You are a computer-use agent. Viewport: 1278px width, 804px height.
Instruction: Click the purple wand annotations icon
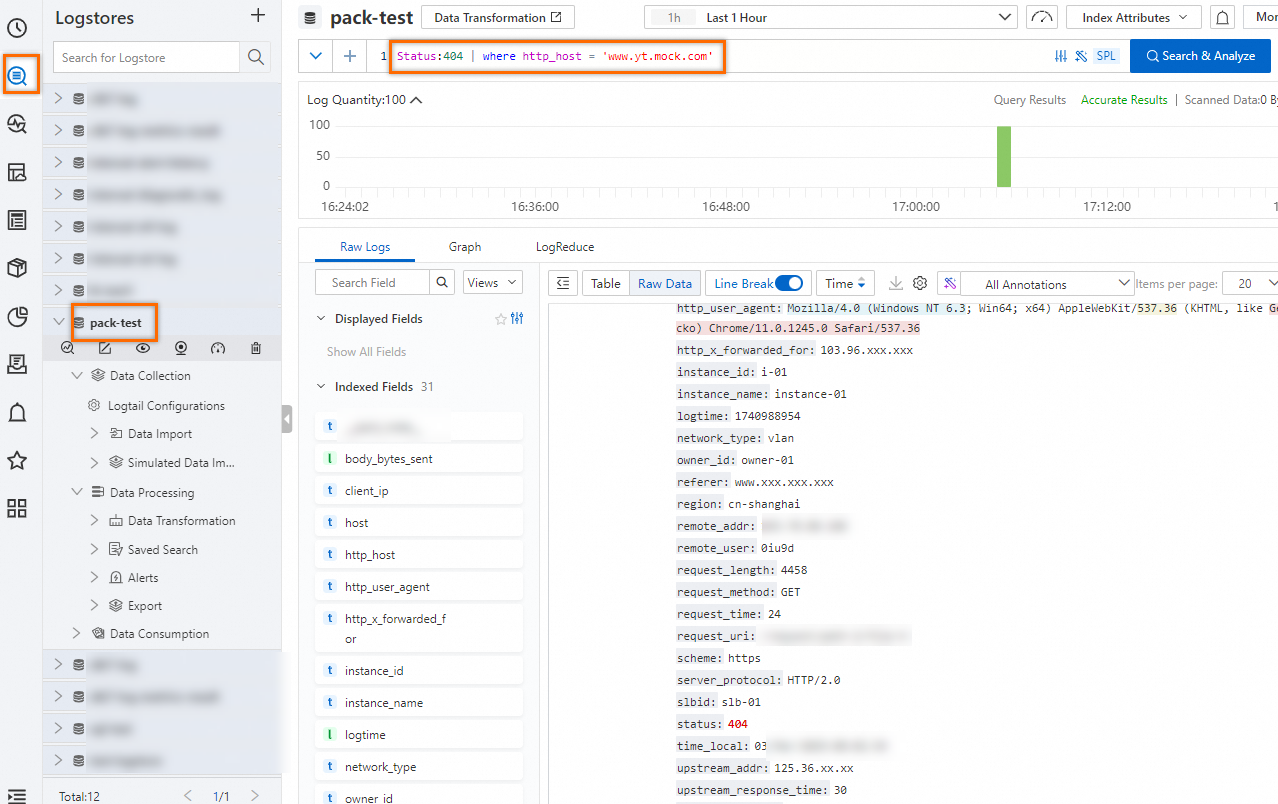click(949, 283)
